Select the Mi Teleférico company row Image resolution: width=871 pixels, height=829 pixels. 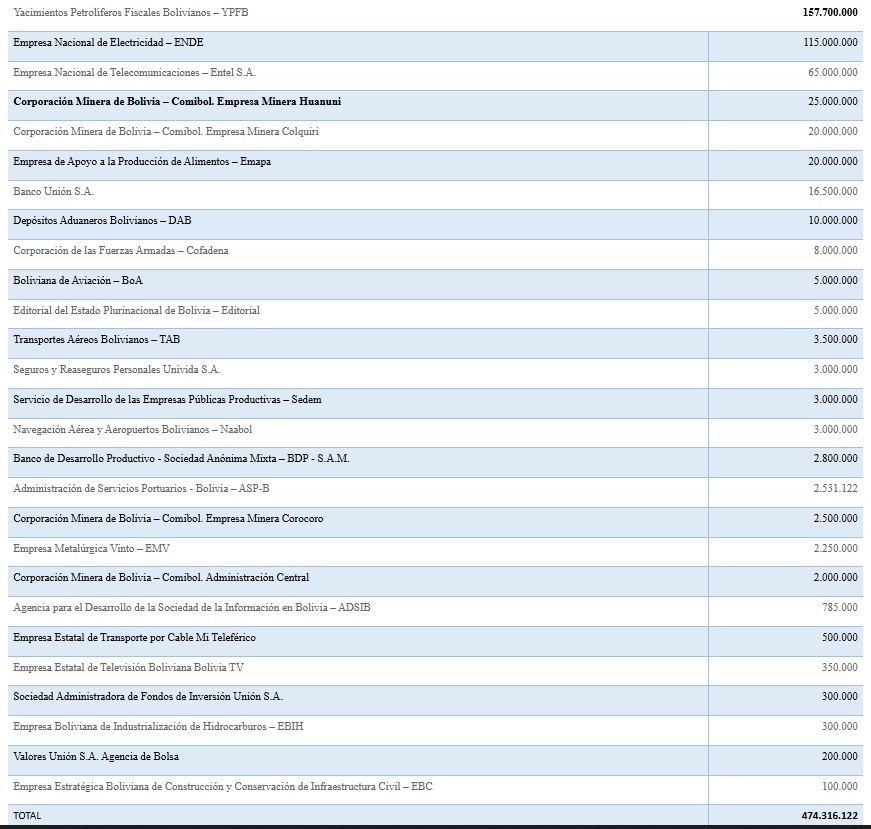point(134,638)
